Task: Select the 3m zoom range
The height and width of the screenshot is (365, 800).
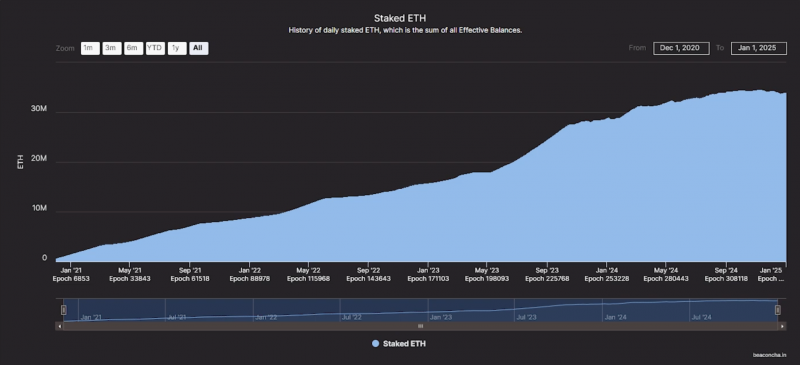Action: point(111,48)
